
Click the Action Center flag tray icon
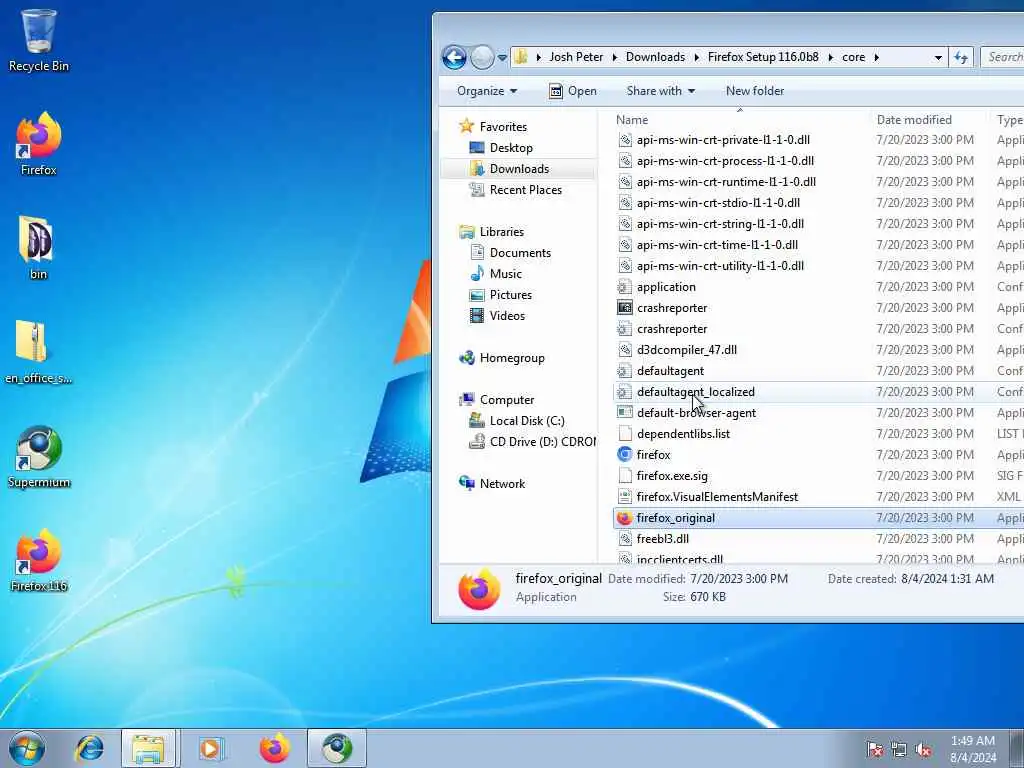[x=874, y=749]
